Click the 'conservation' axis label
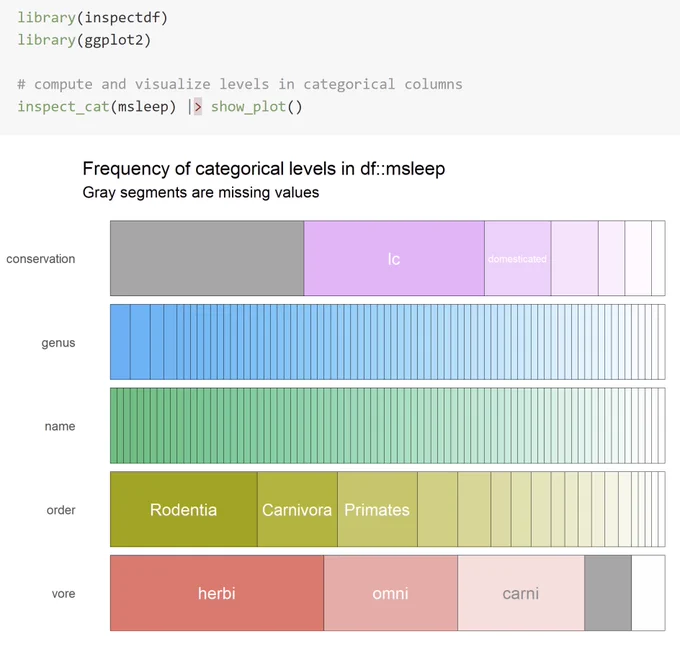This screenshot has width=680, height=647. [41, 259]
